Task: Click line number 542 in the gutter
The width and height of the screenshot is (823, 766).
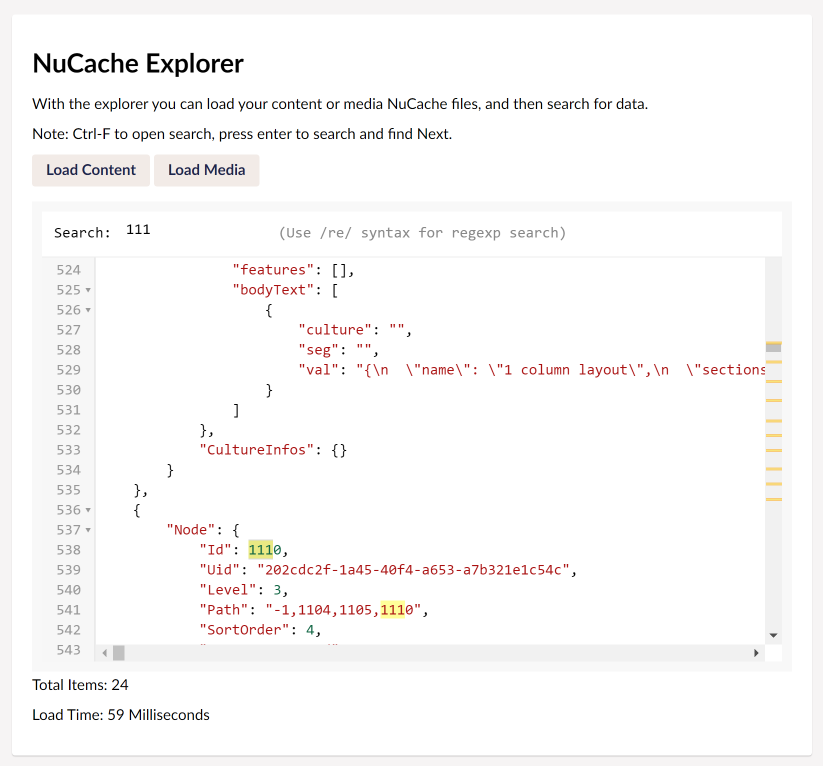Action: coord(68,629)
